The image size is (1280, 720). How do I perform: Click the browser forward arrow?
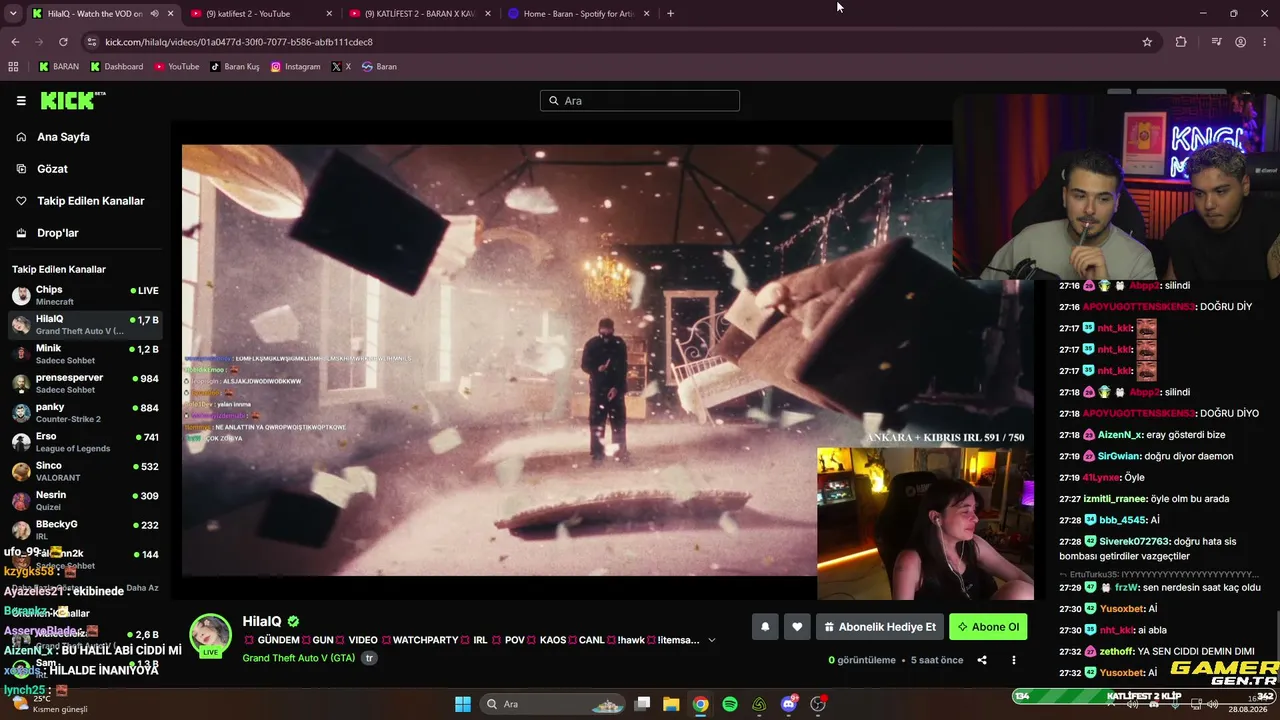pyautogui.click(x=39, y=42)
